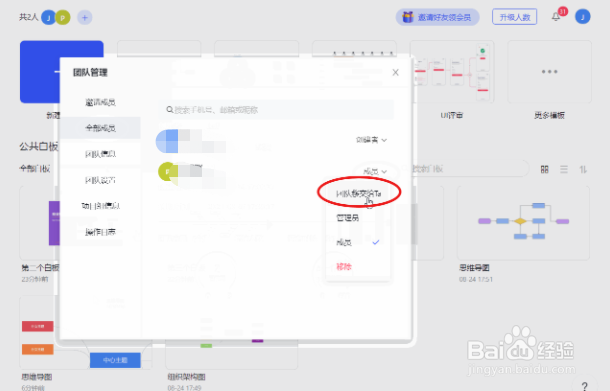
Task: Collapse the 成员 role dropdown for user P
Action: pyautogui.click(x=375, y=171)
